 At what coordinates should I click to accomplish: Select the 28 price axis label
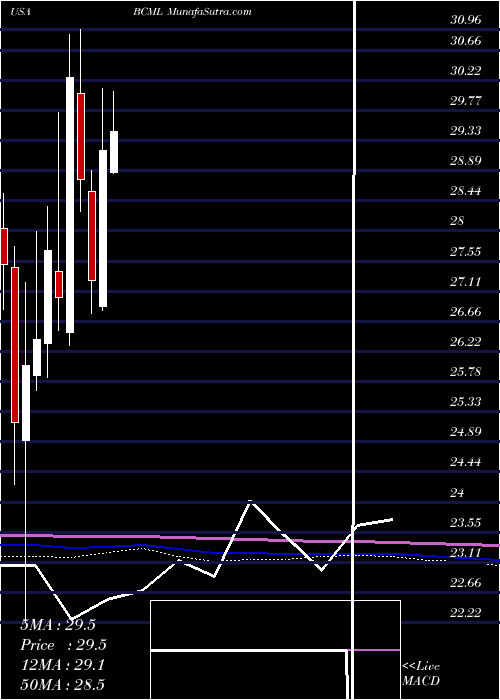(x=458, y=221)
